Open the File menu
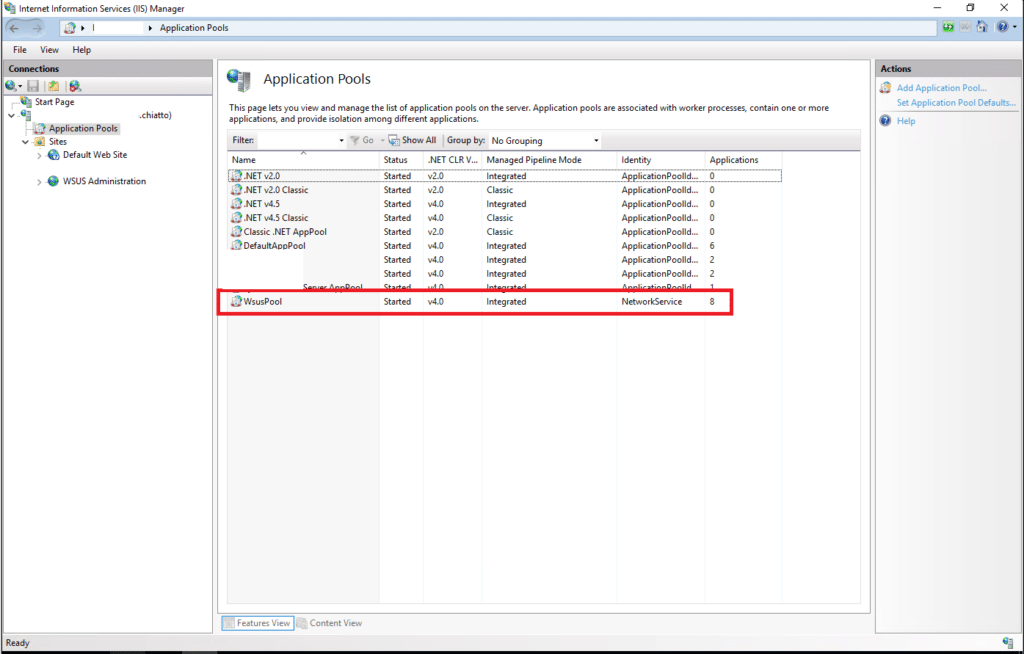This screenshot has height=654, width=1024. [20, 50]
